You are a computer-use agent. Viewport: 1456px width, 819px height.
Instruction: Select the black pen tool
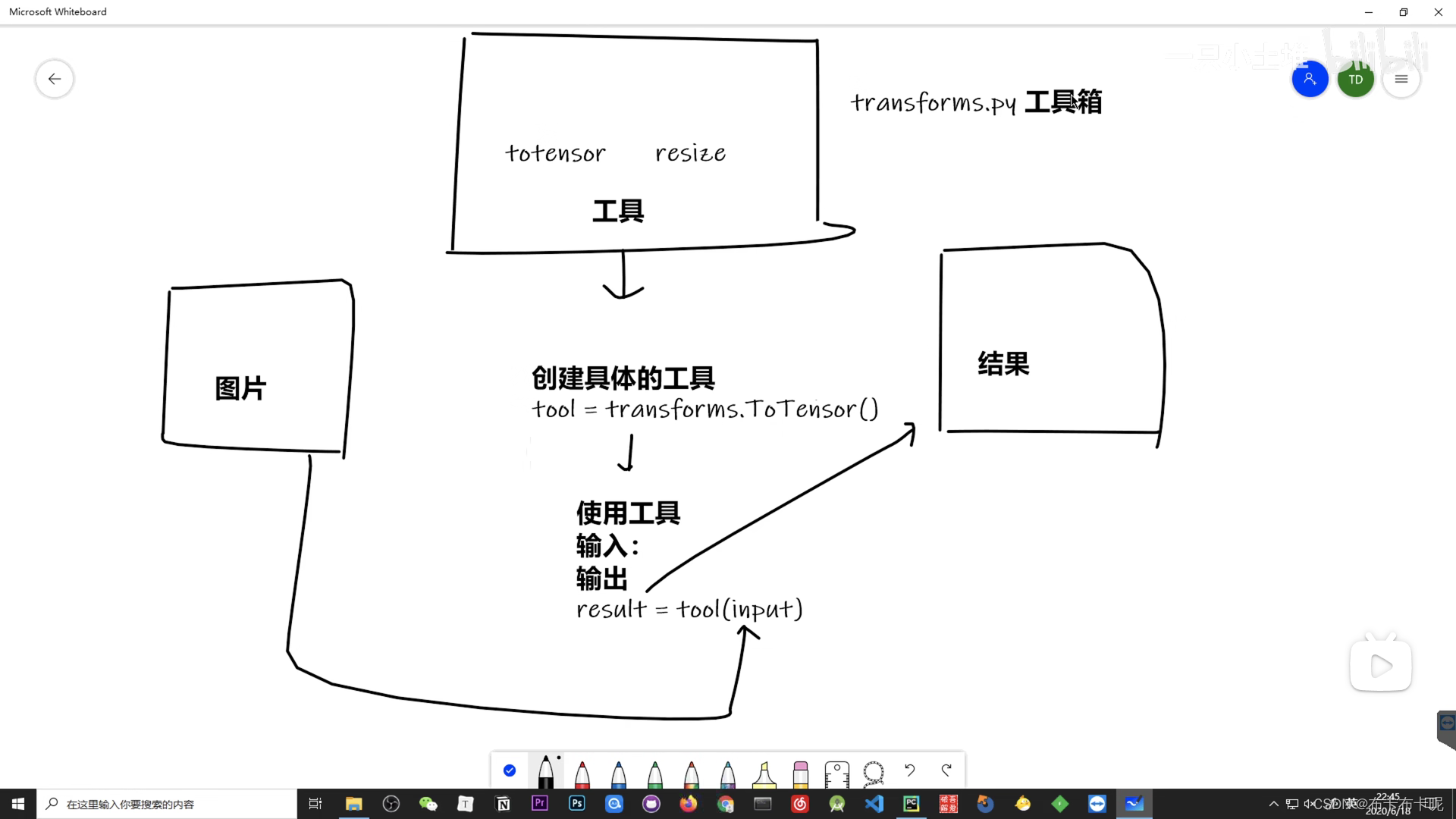click(547, 772)
